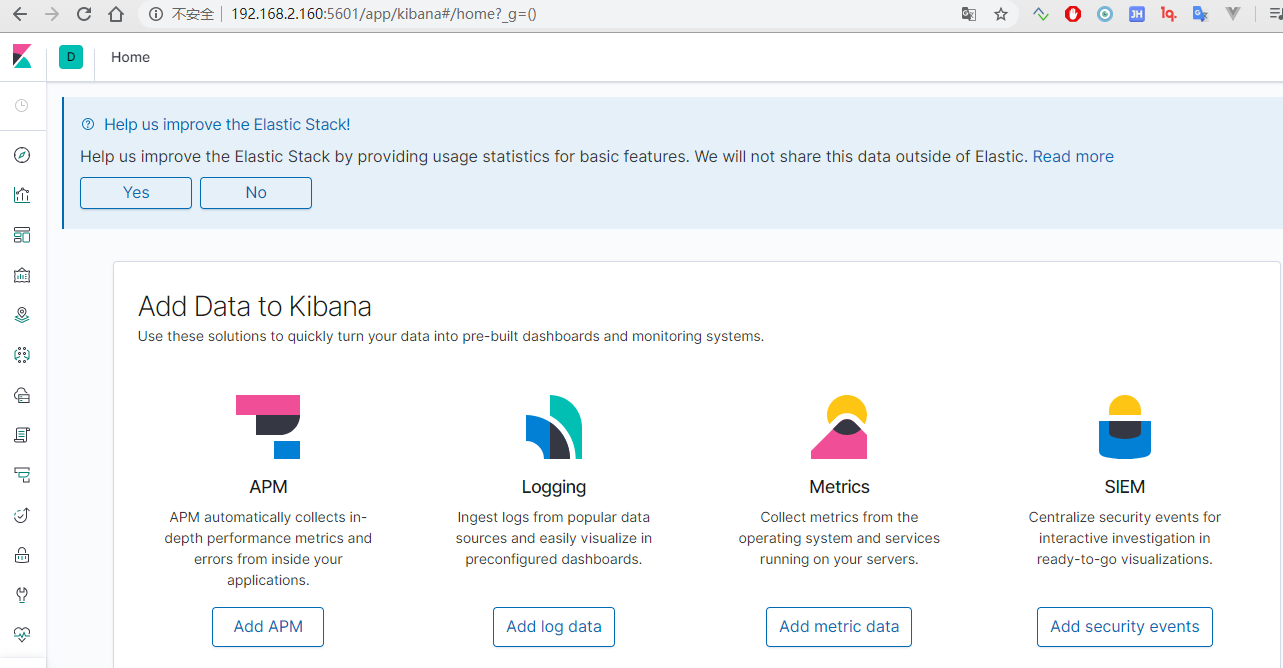
Task: Bookmark this page with the star icon
Action: pos(1001,15)
